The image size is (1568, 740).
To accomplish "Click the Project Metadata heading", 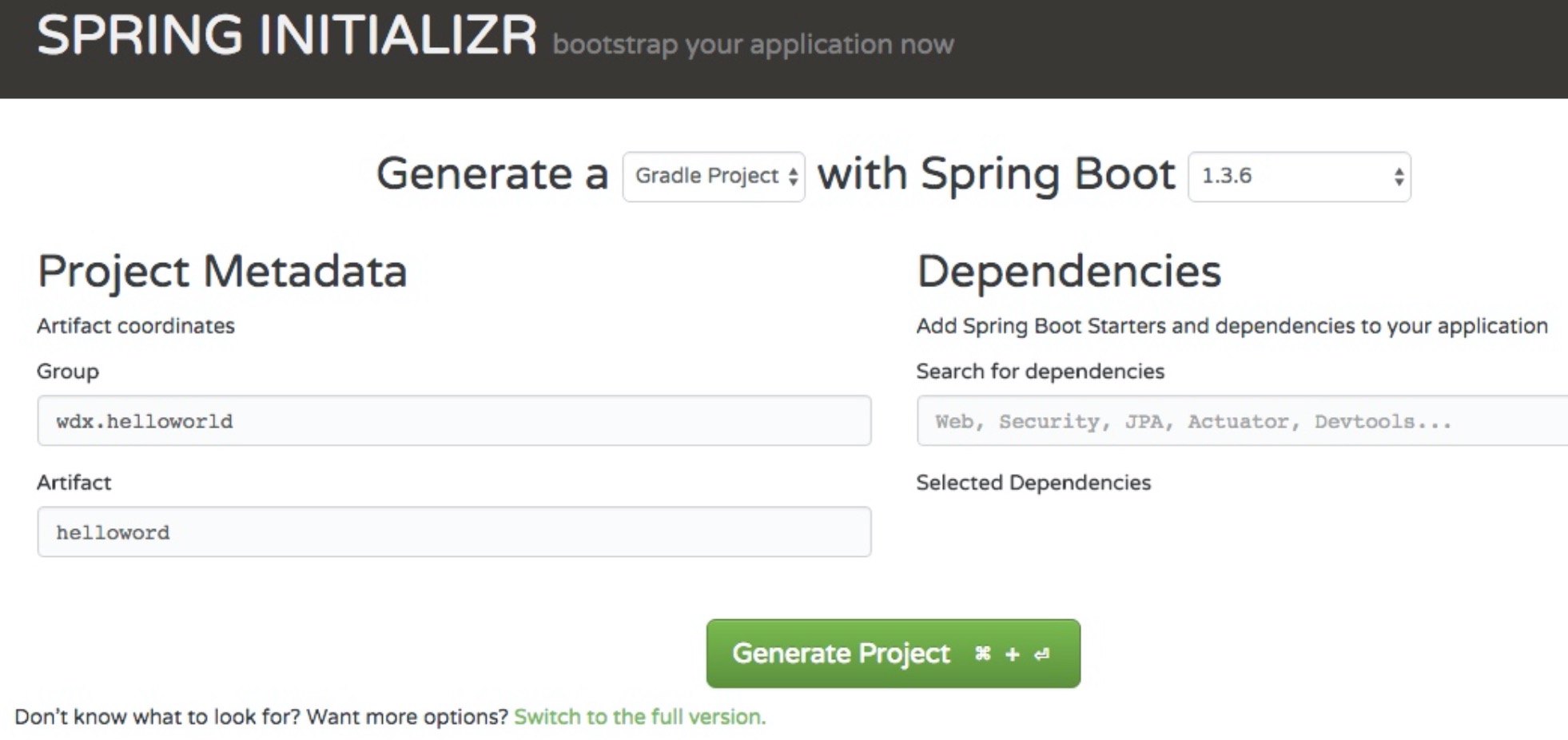I will click(222, 271).
